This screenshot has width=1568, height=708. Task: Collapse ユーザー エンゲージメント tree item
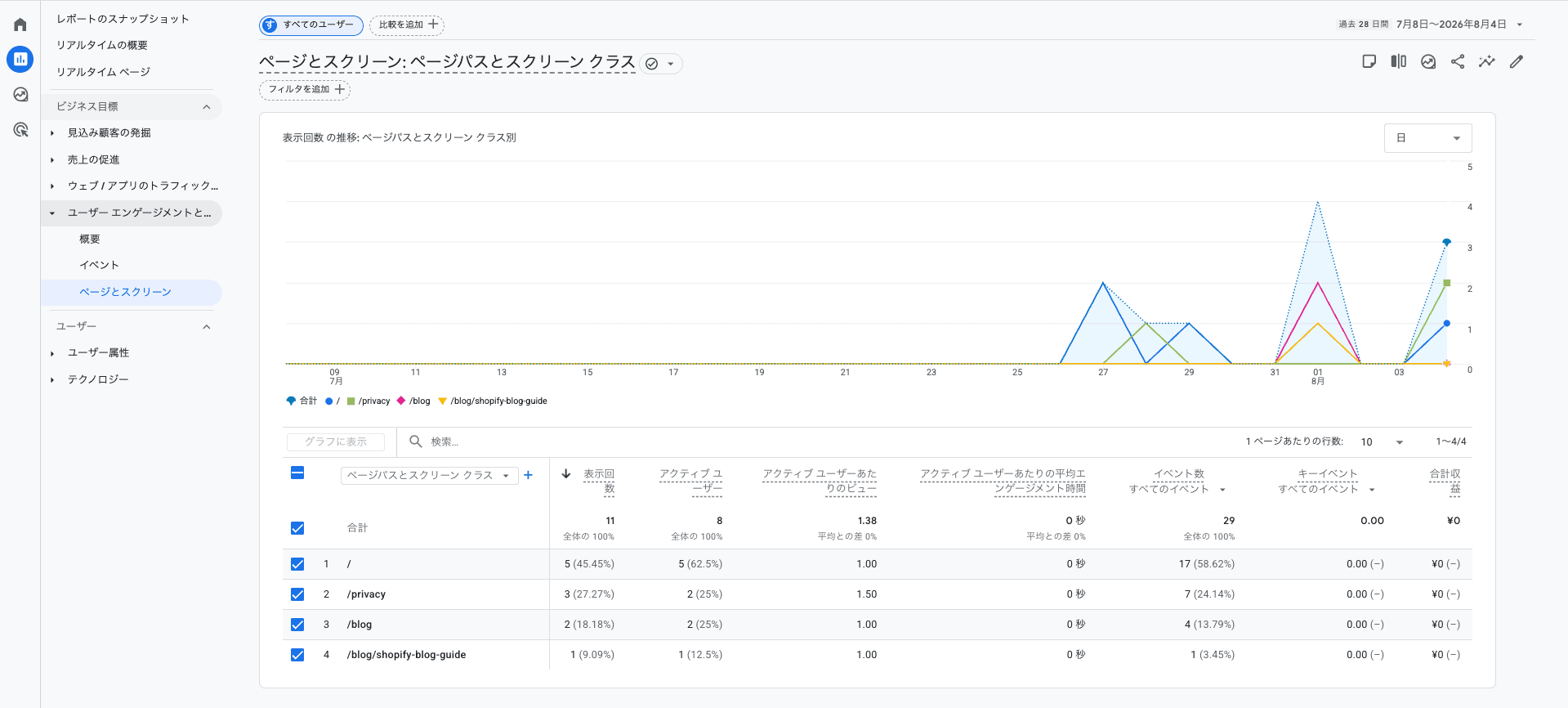tap(52, 213)
